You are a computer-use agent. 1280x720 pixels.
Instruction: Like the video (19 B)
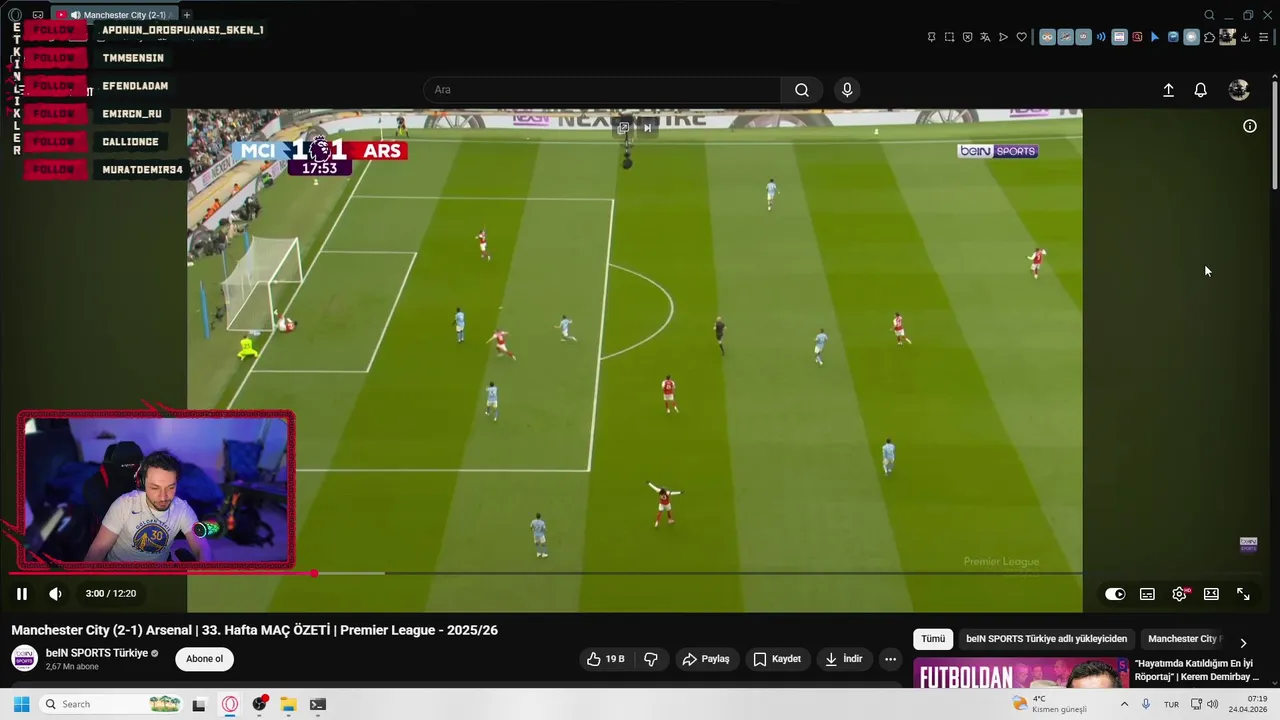coord(605,659)
